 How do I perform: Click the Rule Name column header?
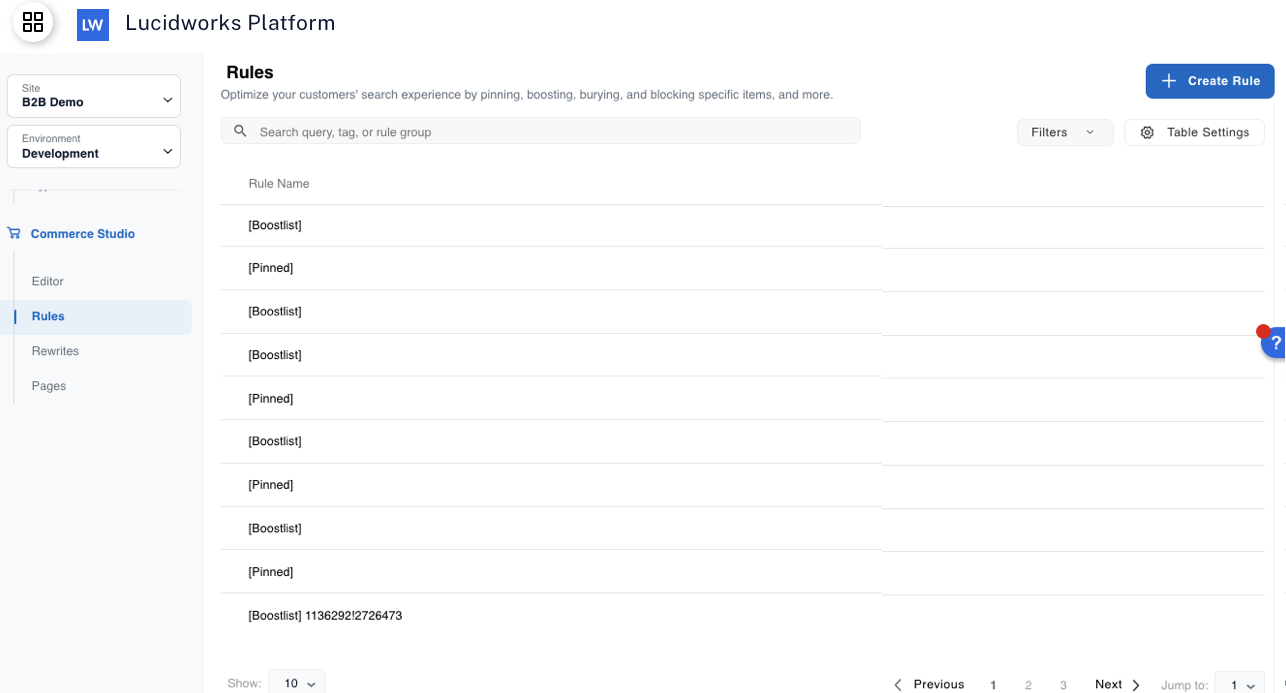[279, 184]
